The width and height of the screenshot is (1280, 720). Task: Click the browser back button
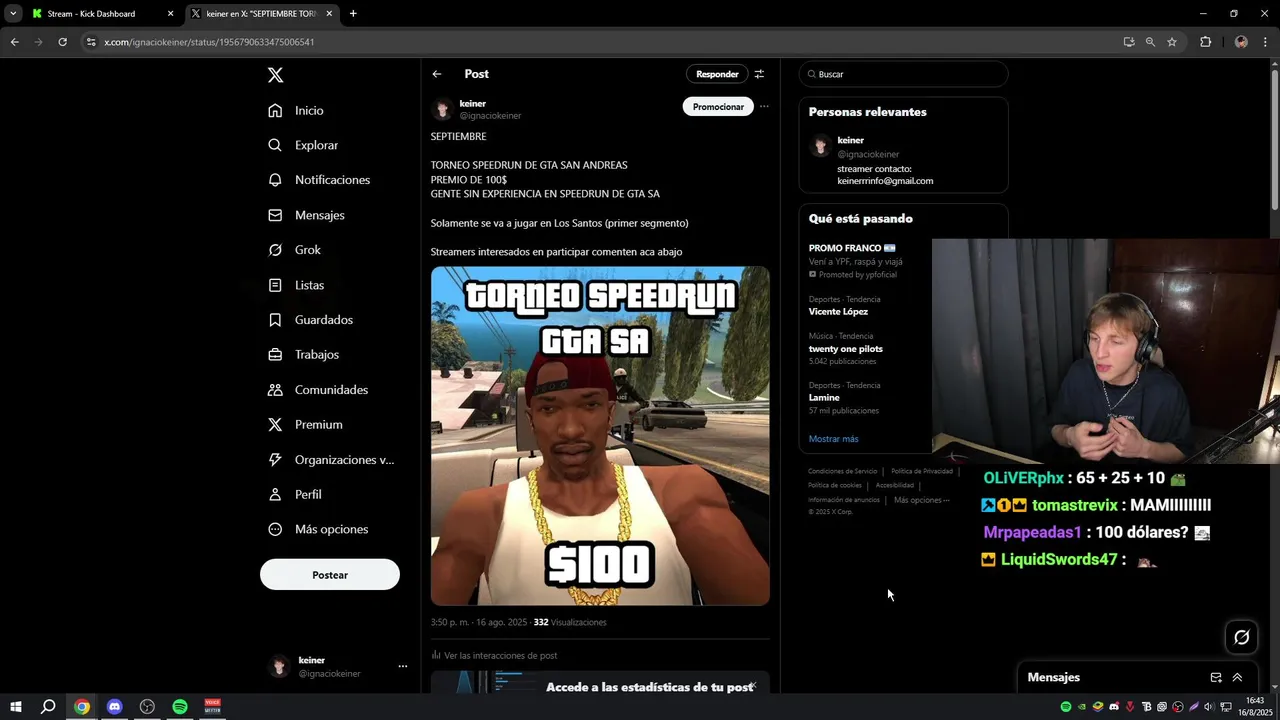[x=14, y=42]
